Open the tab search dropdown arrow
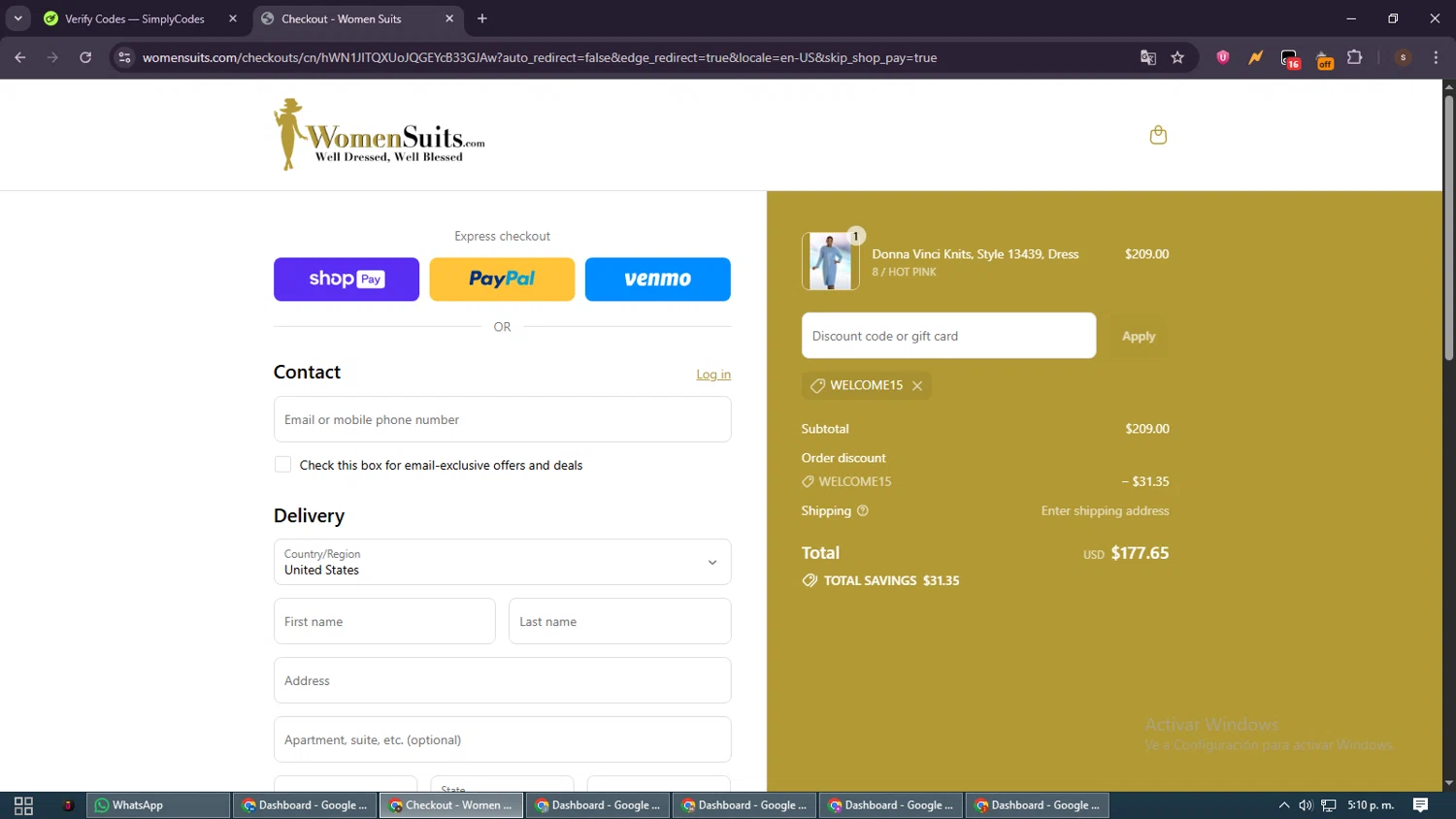The height and width of the screenshot is (819, 1456). pyautogui.click(x=17, y=18)
